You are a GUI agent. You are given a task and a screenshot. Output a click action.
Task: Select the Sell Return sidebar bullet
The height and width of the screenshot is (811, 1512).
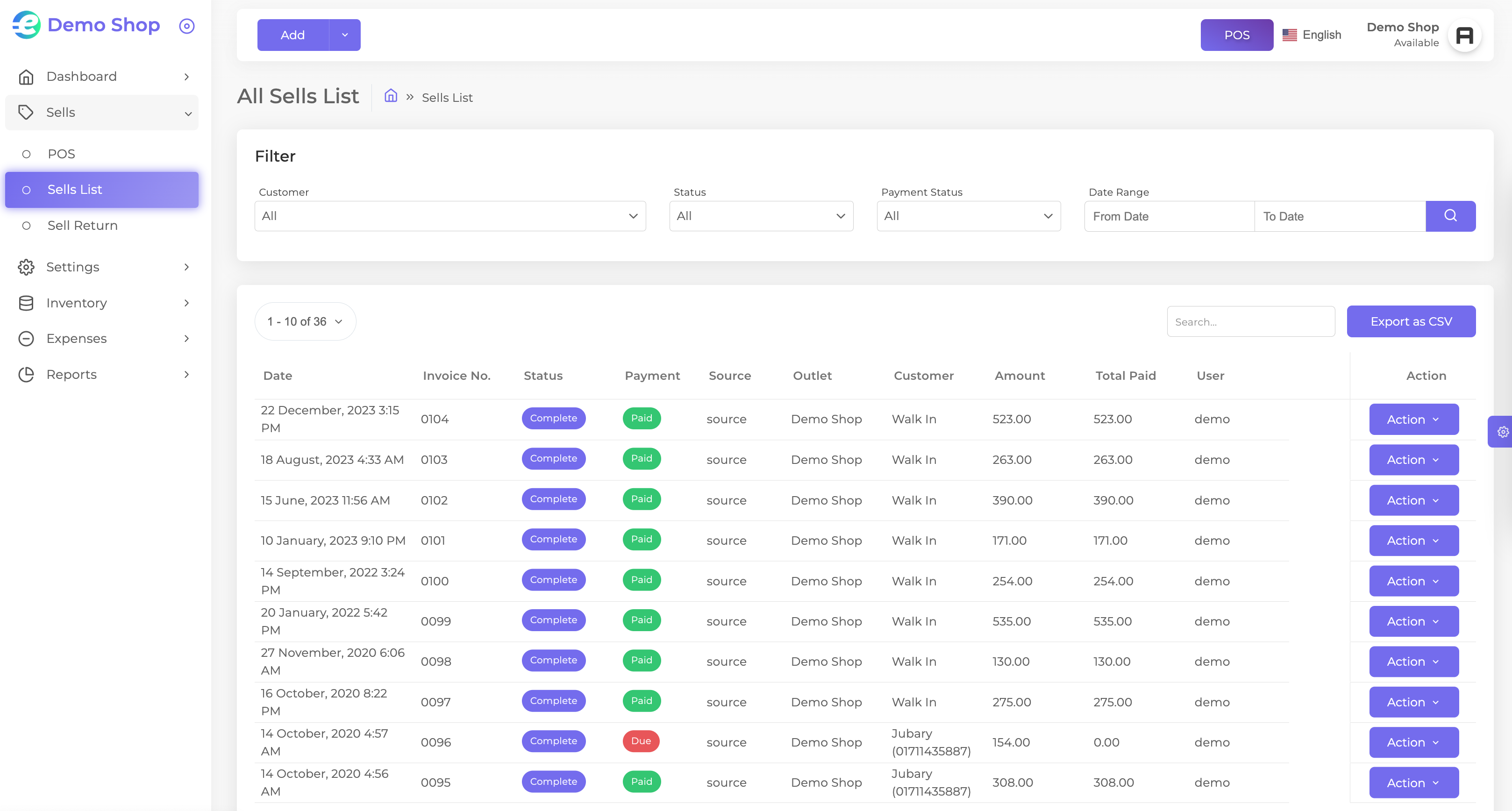[x=27, y=225]
